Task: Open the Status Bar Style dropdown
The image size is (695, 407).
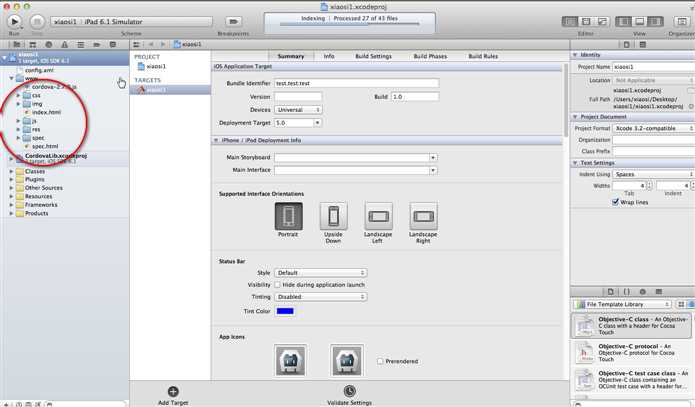Action: [320, 273]
